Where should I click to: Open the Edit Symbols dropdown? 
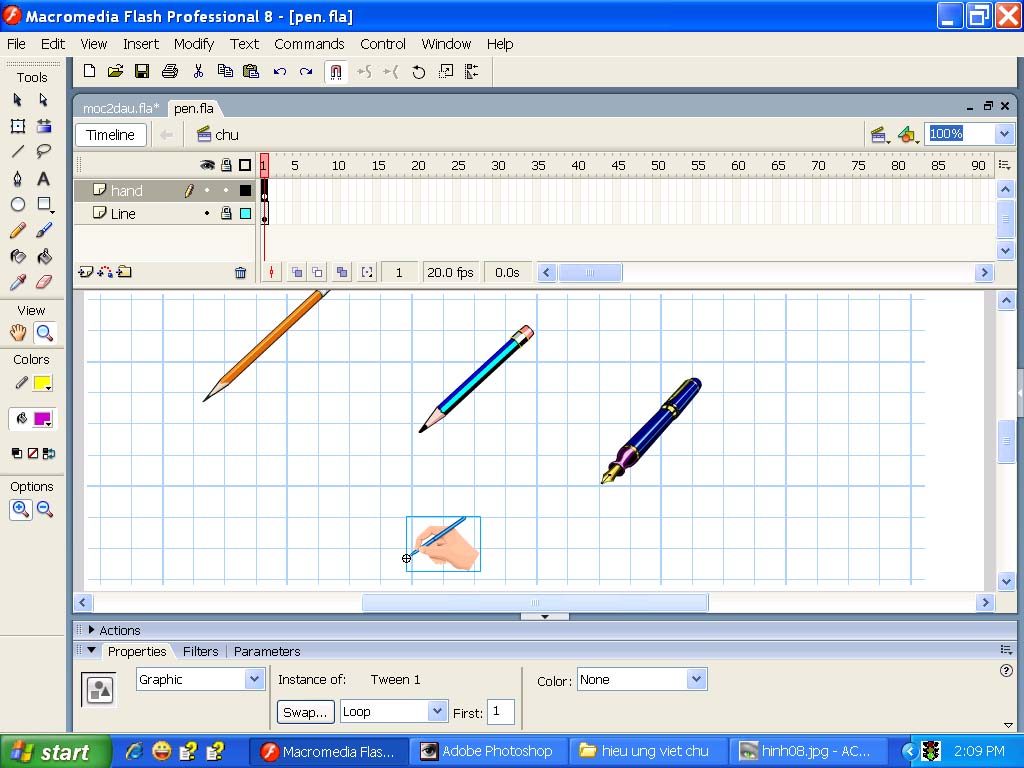coord(907,135)
